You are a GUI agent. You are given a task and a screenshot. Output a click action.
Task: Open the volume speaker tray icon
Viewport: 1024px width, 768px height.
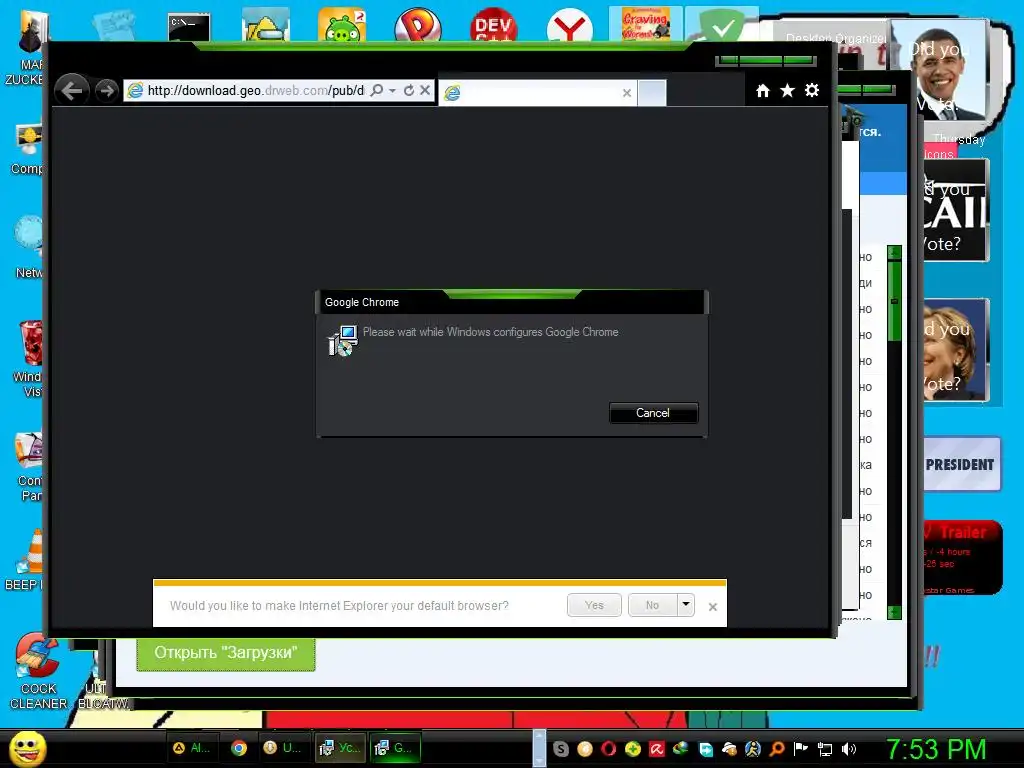point(849,749)
